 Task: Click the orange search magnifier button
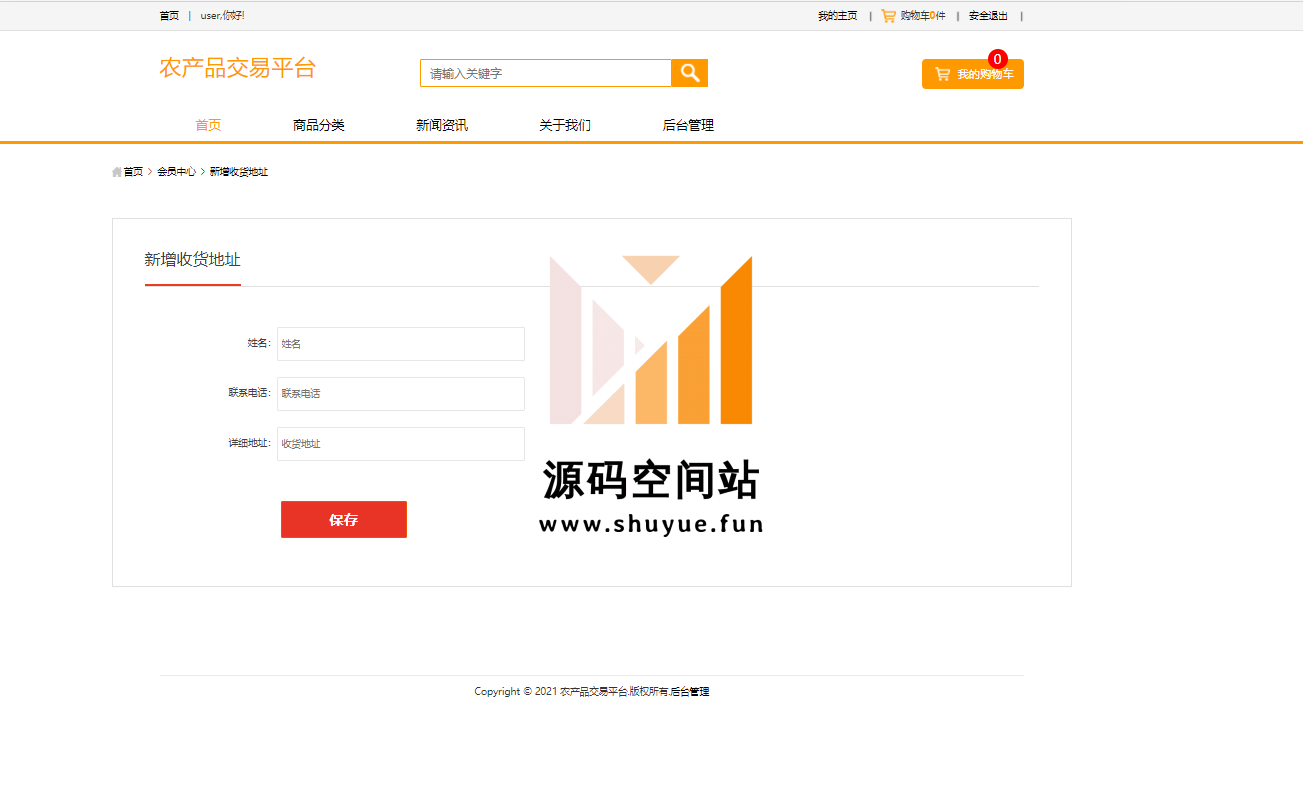coord(689,73)
